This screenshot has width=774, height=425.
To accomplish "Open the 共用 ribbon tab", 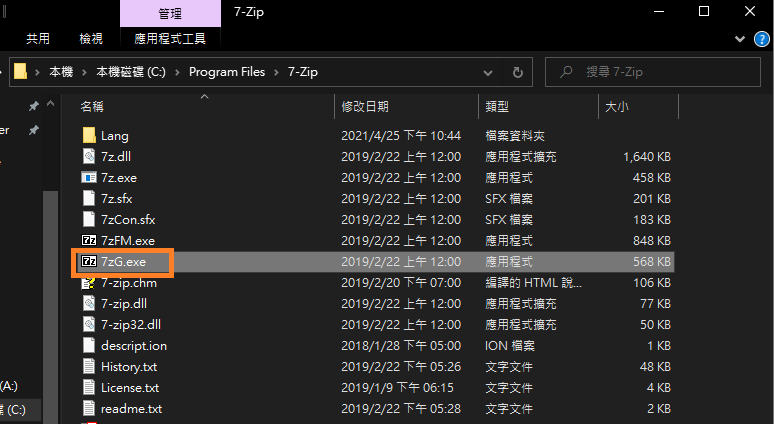I will [x=38, y=39].
